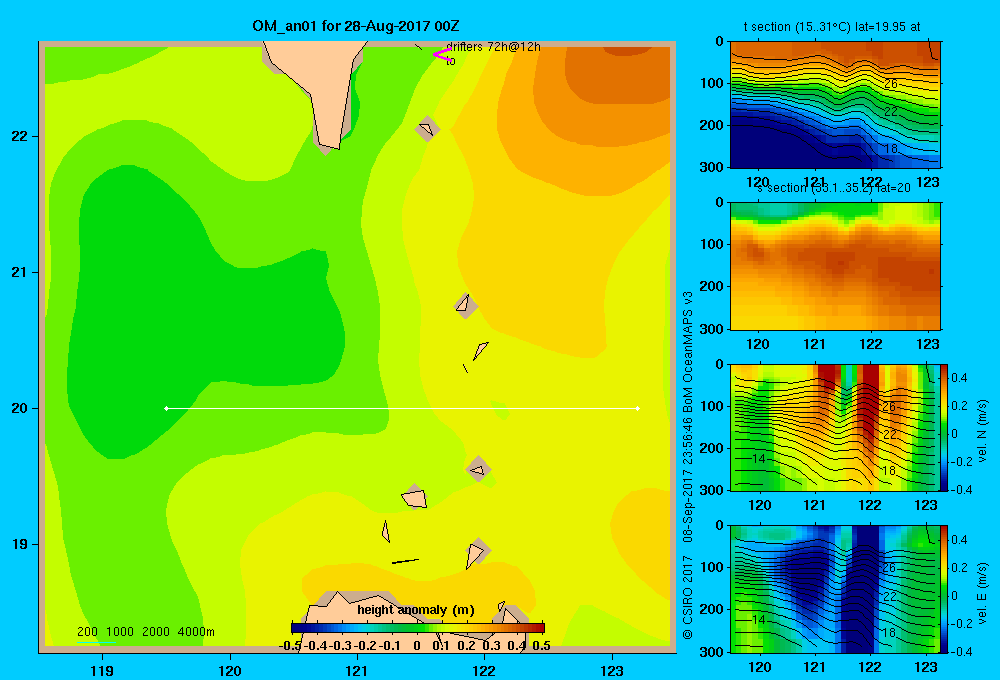
Task: Click the title 'OM_an01 for 28-Aug-2017 00Z'
Action: coord(356,26)
